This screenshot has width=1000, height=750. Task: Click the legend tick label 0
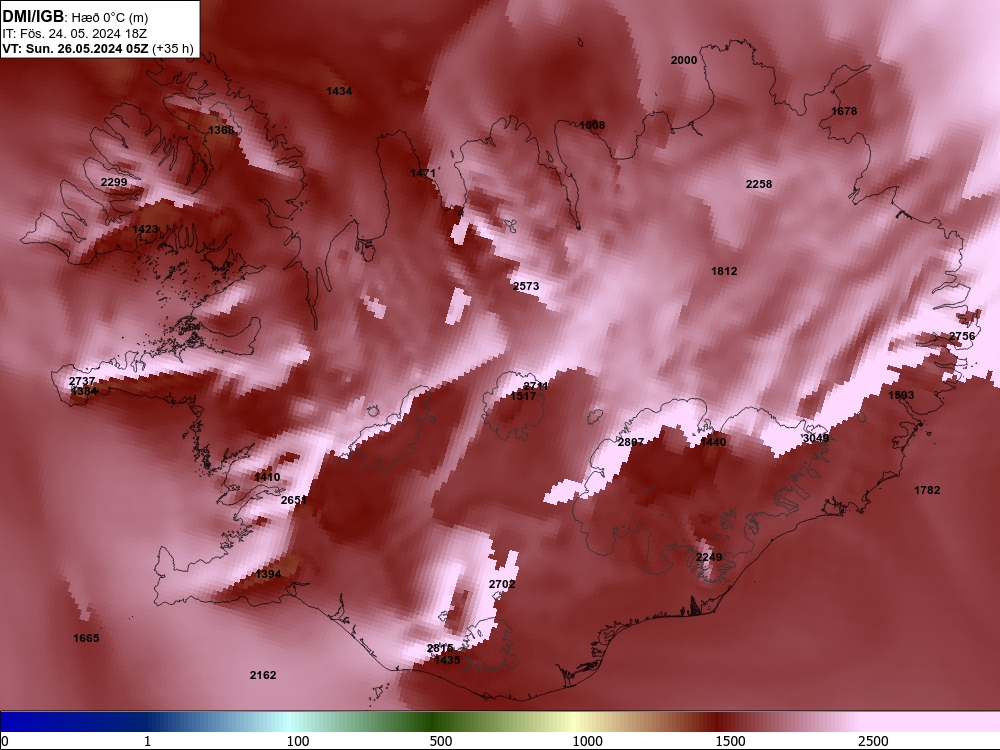[x=5, y=740]
